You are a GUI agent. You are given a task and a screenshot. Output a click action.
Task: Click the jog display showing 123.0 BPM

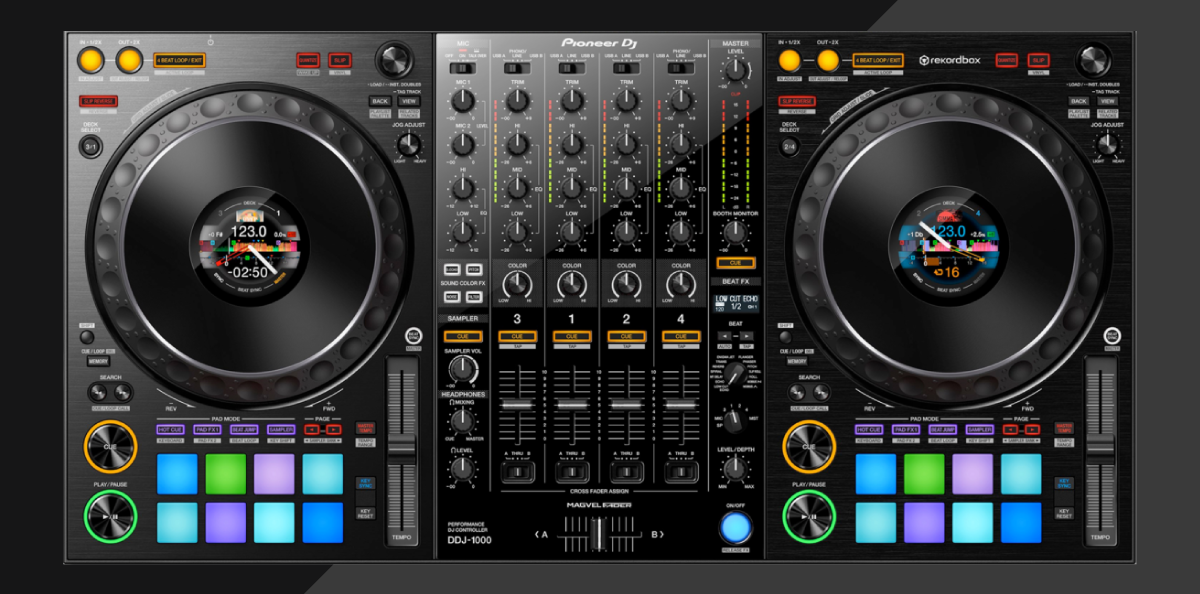click(250, 246)
